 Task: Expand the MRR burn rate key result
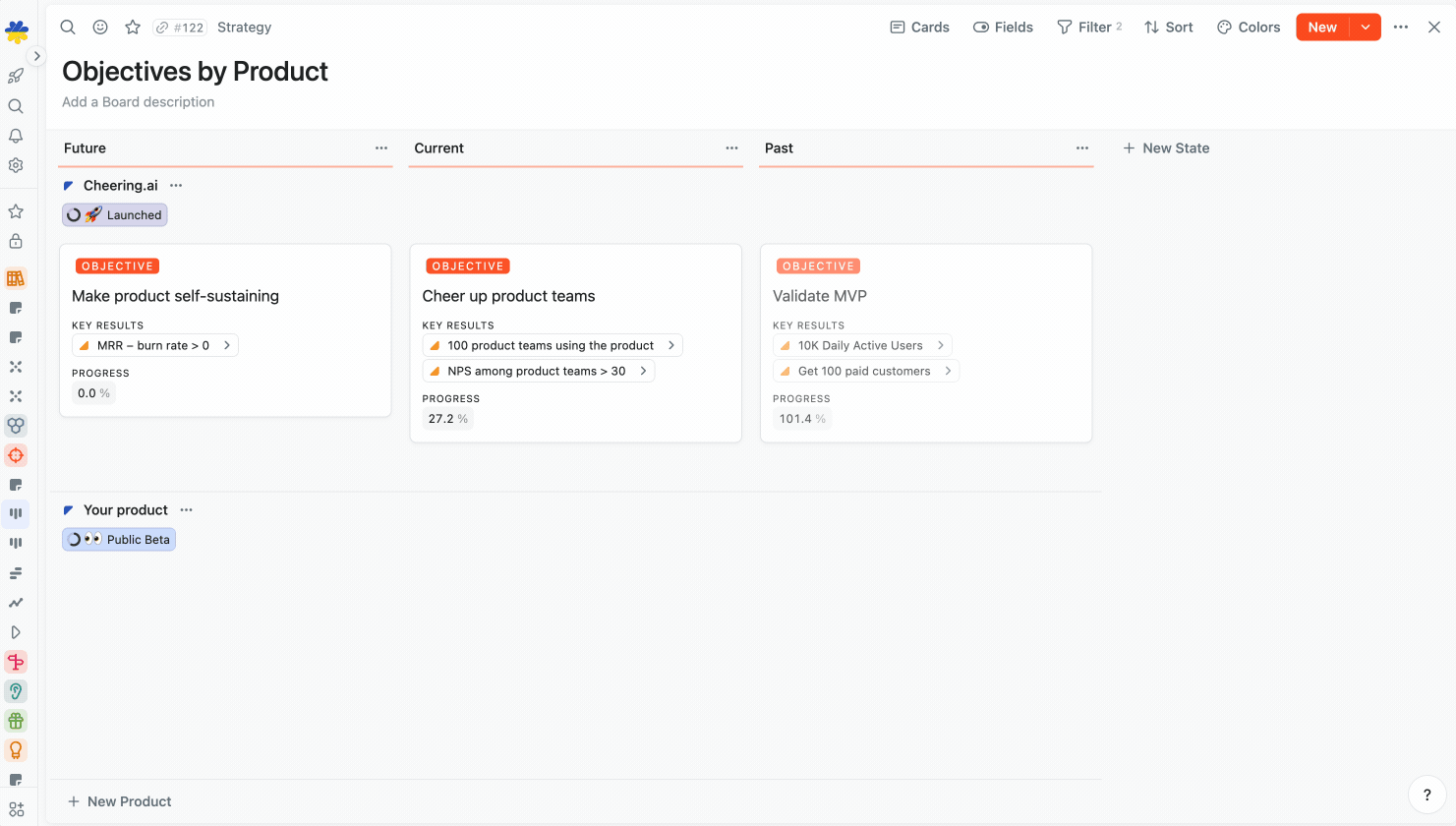226,345
